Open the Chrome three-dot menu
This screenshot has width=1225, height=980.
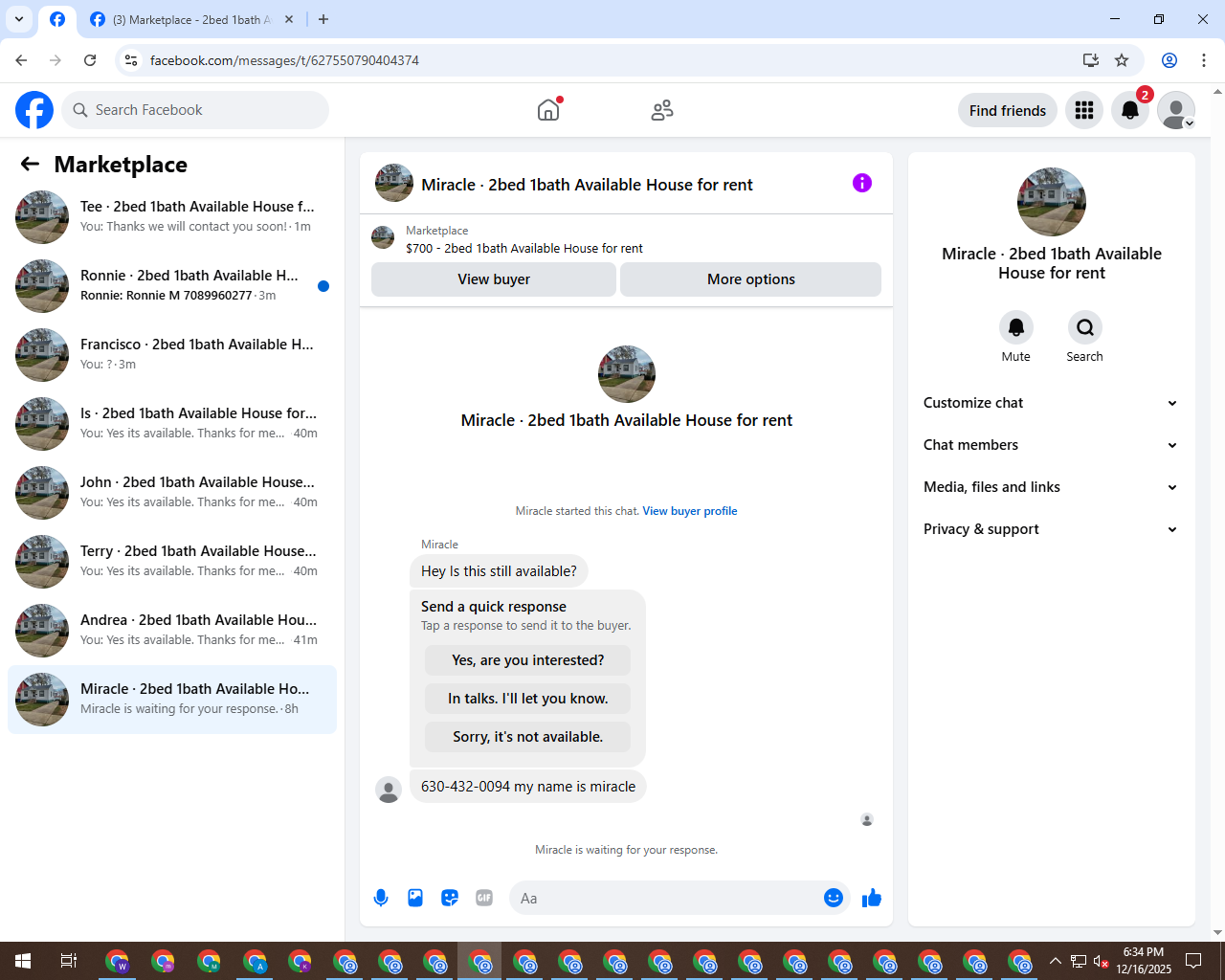tap(1204, 60)
